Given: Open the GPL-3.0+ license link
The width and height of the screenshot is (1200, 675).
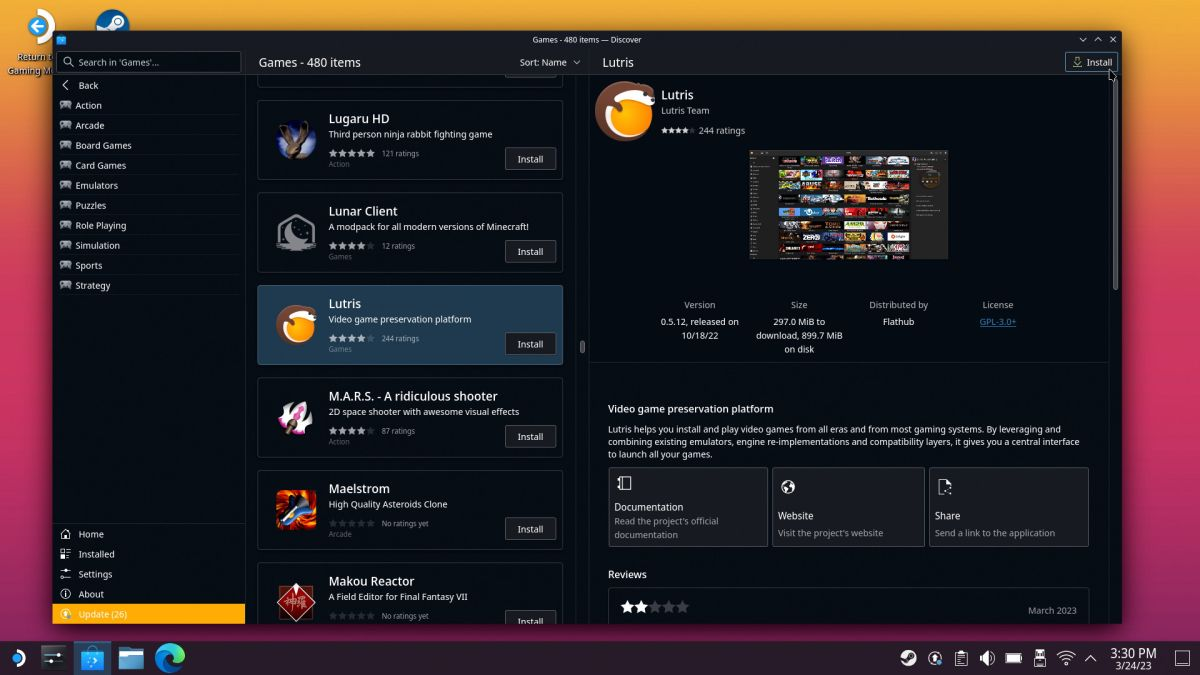Looking at the screenshot, I should click(x=997, y=322).
